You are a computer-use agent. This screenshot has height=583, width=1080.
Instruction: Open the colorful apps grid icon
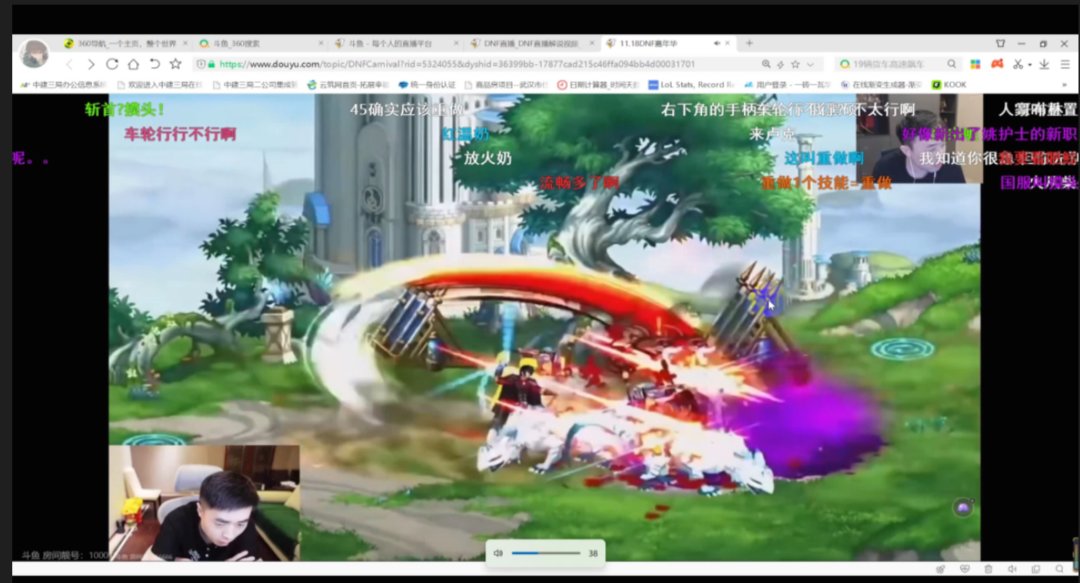coord(975,64)
